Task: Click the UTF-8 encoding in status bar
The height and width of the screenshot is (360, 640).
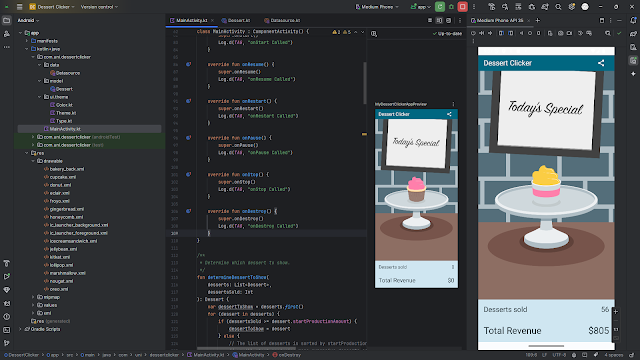Action: pyautogui.click(x=559, y=355)
